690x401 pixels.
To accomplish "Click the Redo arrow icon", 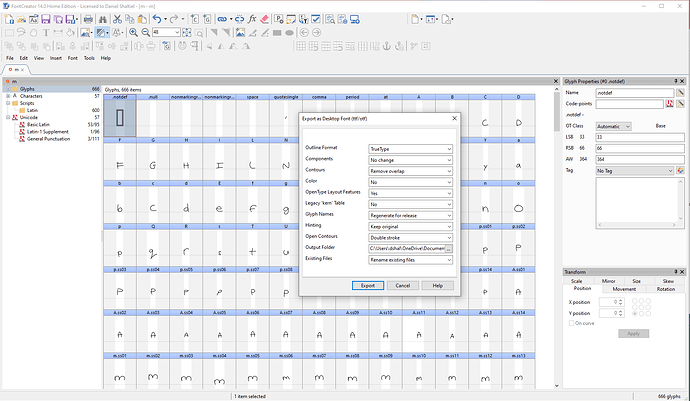I will 173,19.
